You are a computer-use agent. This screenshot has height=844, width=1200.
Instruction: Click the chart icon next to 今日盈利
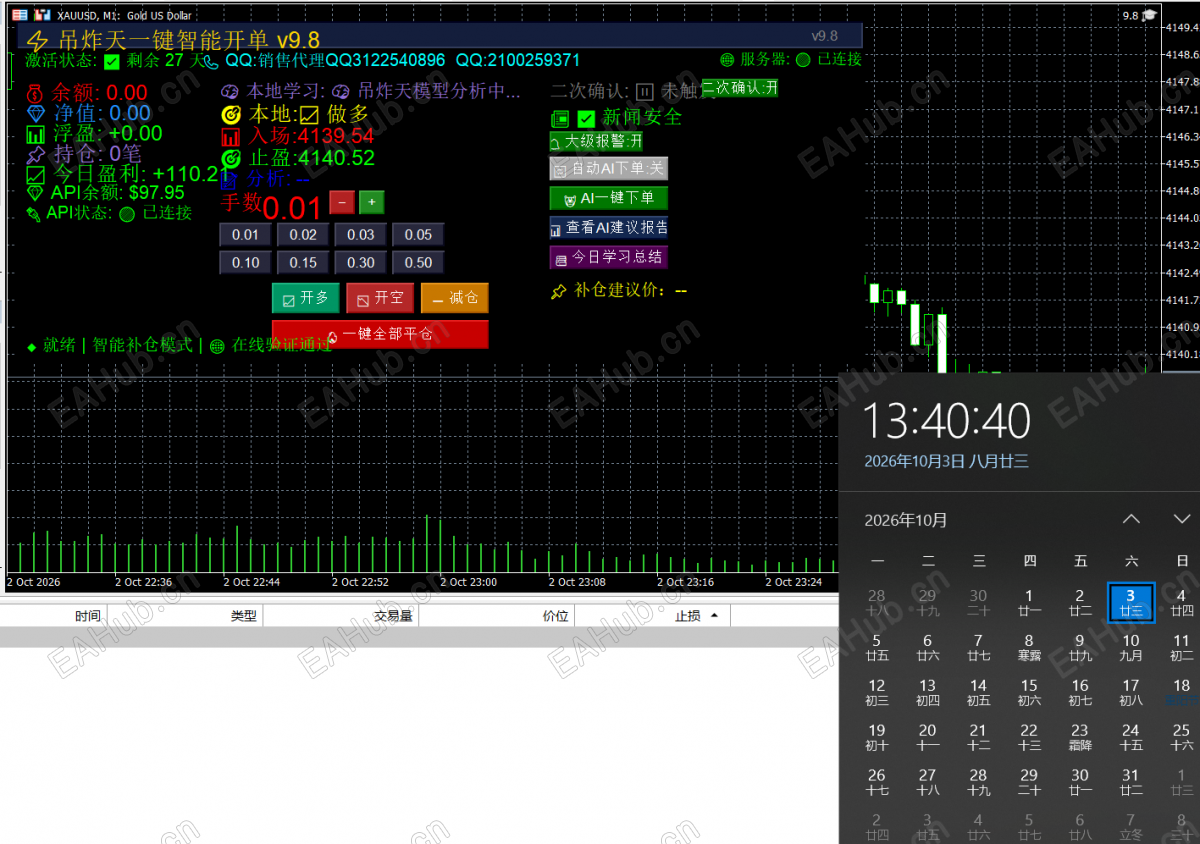[36, 175]
